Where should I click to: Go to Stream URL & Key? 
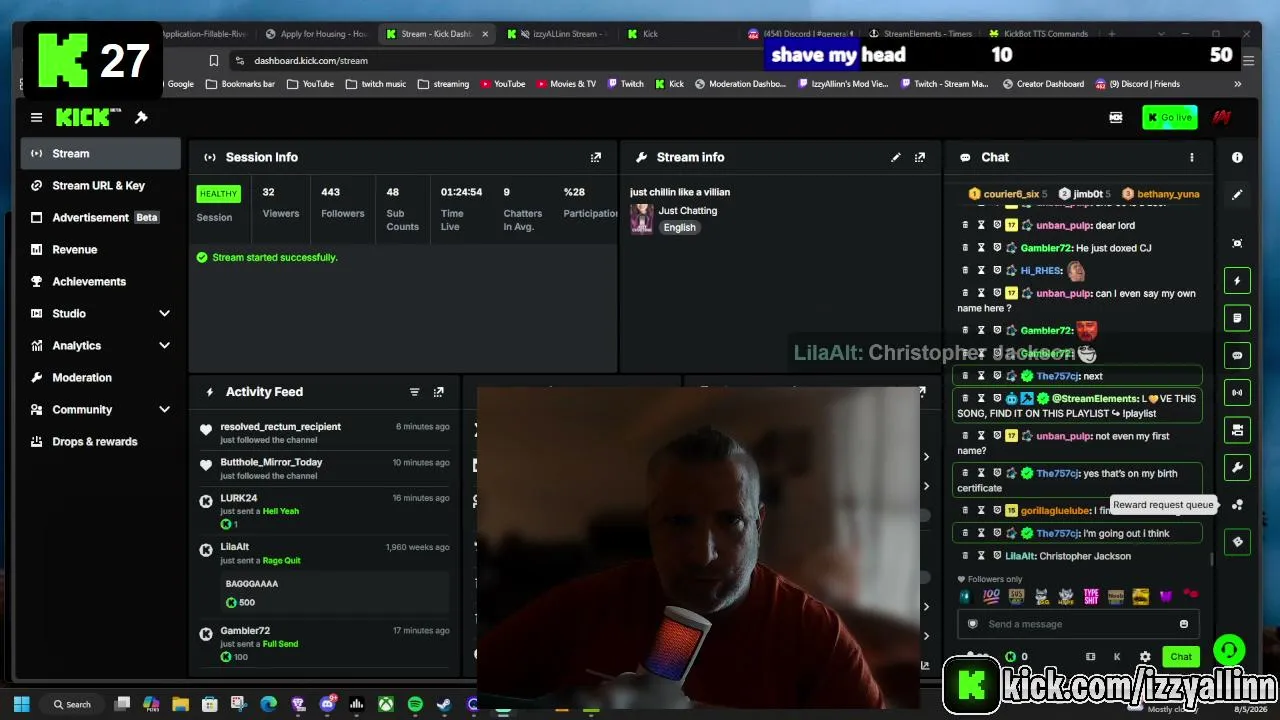(101, 185)
